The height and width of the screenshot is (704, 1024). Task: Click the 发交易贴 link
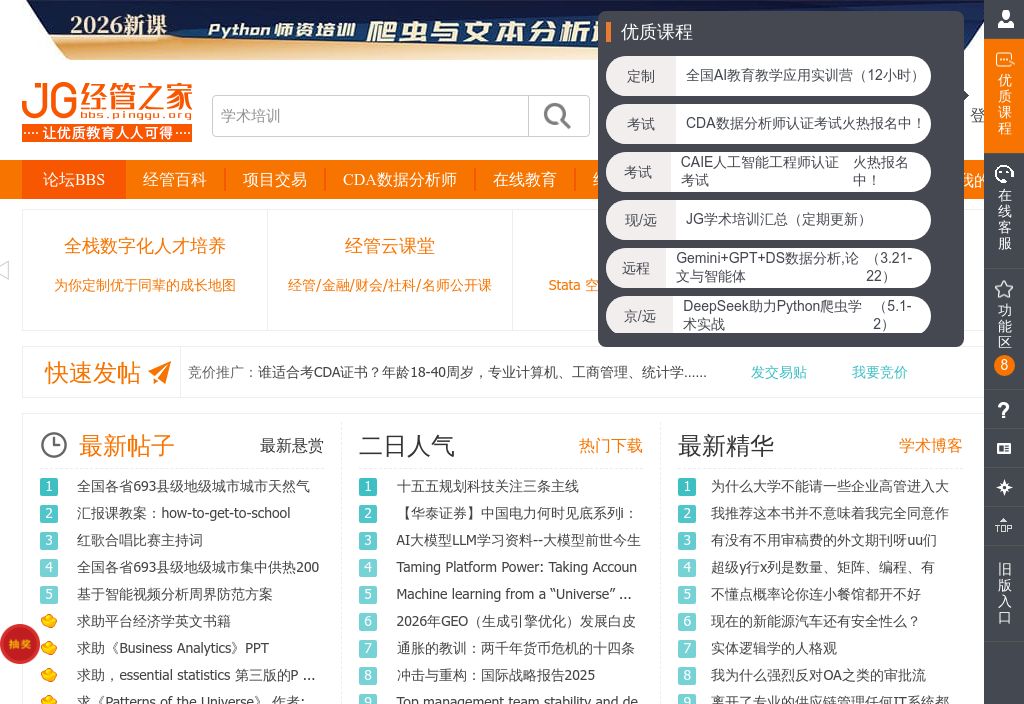click(x=779, y=372)
